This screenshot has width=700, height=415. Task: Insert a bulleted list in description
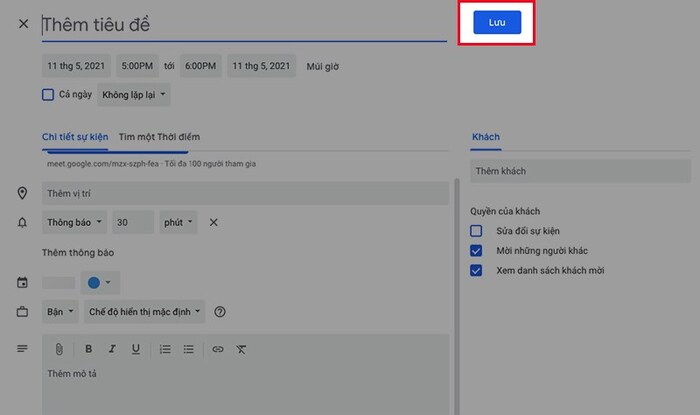tap(188, 349)
